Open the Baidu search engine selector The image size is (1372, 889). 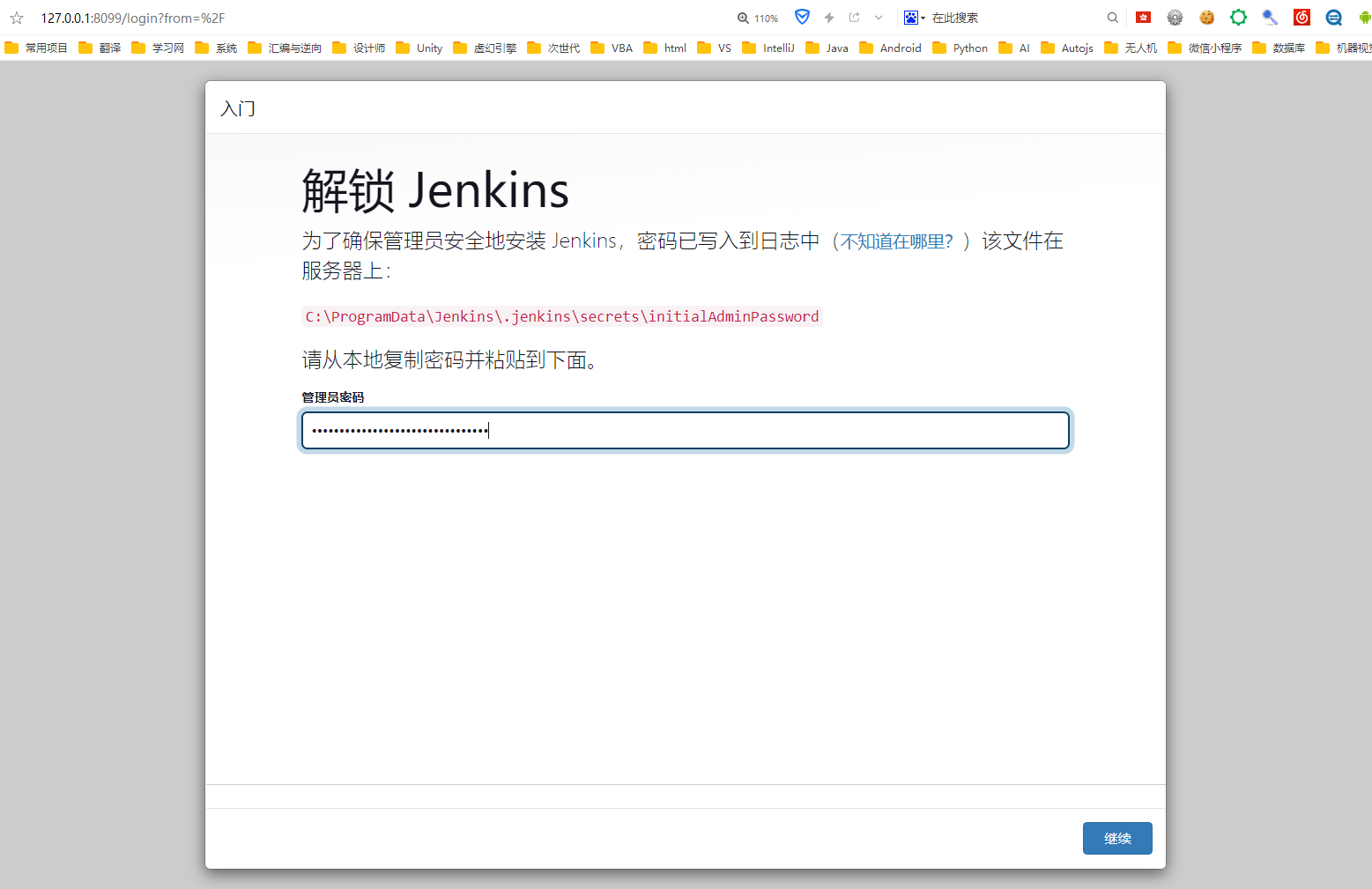coord(915,18)
